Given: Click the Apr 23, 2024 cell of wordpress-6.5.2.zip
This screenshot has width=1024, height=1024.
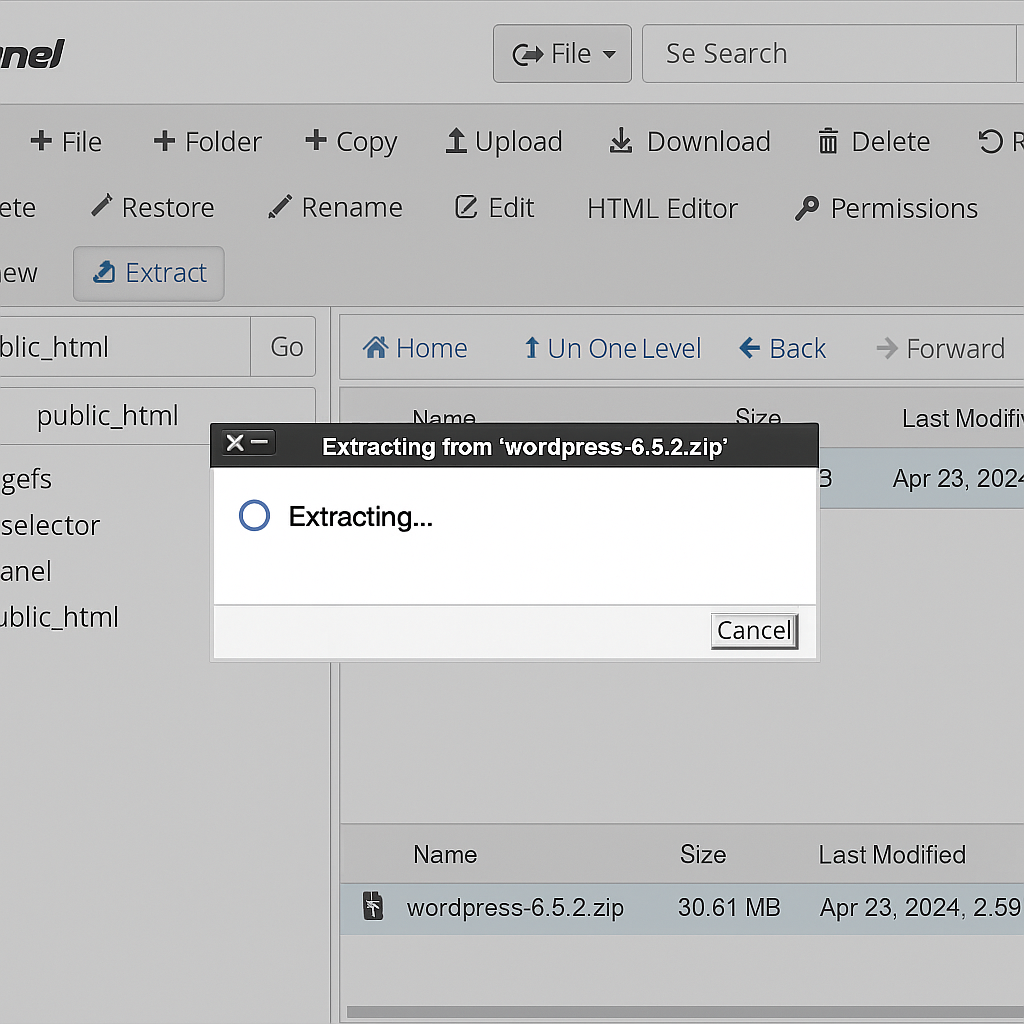Looking at the screenshot, I should [921, 908].
